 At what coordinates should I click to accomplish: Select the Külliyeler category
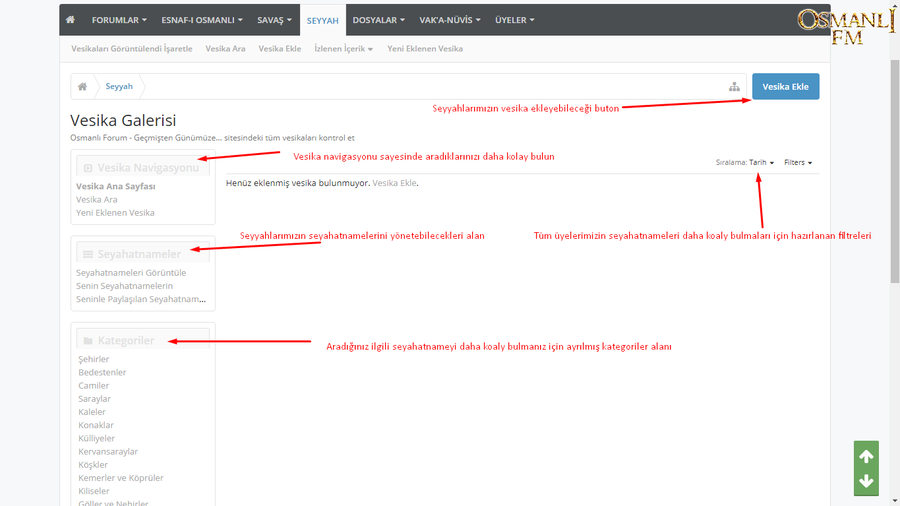coord(96,438)
